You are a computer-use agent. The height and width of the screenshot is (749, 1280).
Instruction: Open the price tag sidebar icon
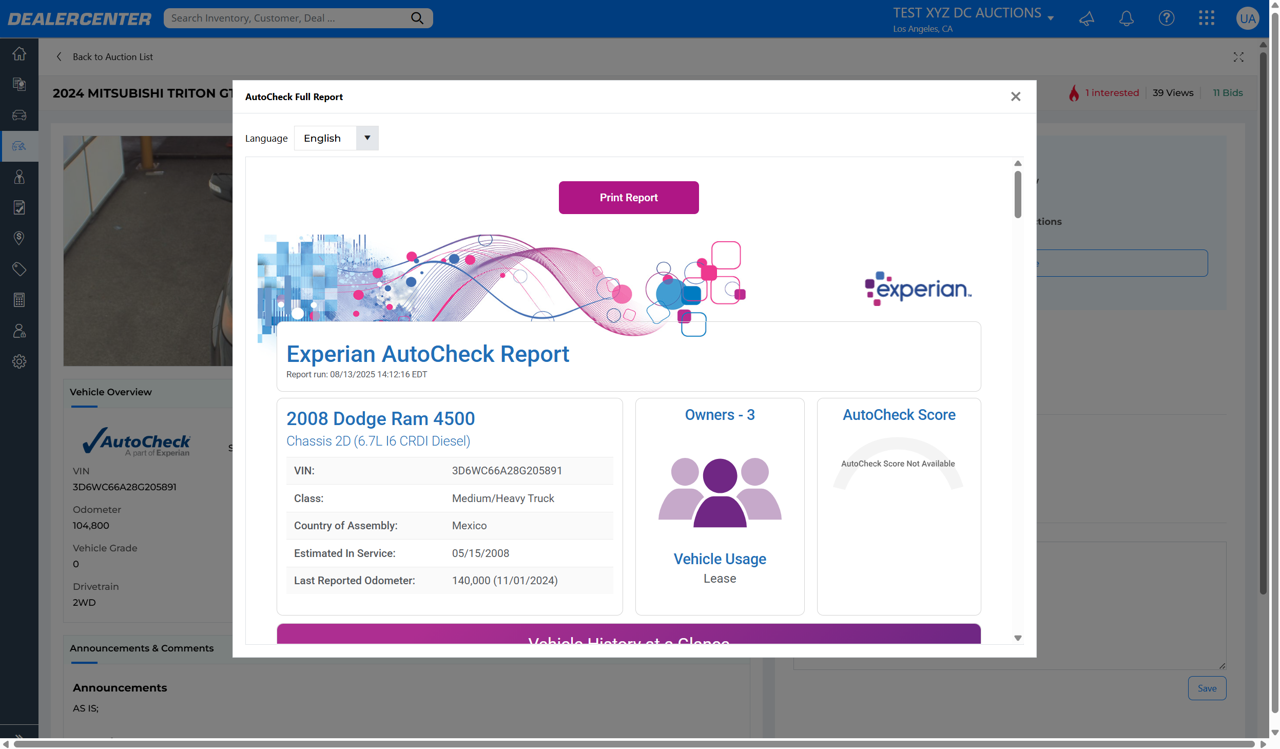[19, 270]
